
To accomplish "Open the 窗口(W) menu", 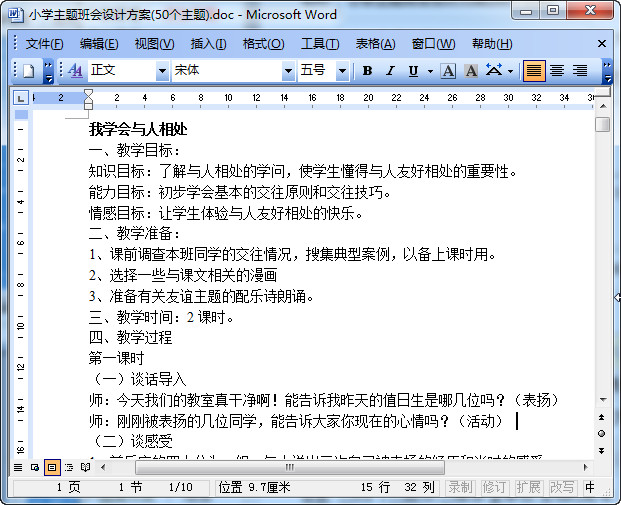I will click(x=433, y=44).
